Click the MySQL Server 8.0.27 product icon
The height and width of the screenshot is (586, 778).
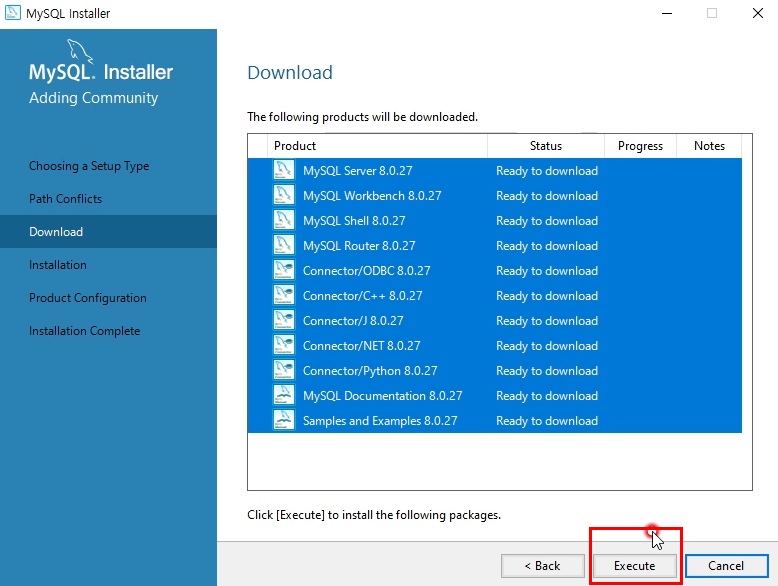[284, 170]
